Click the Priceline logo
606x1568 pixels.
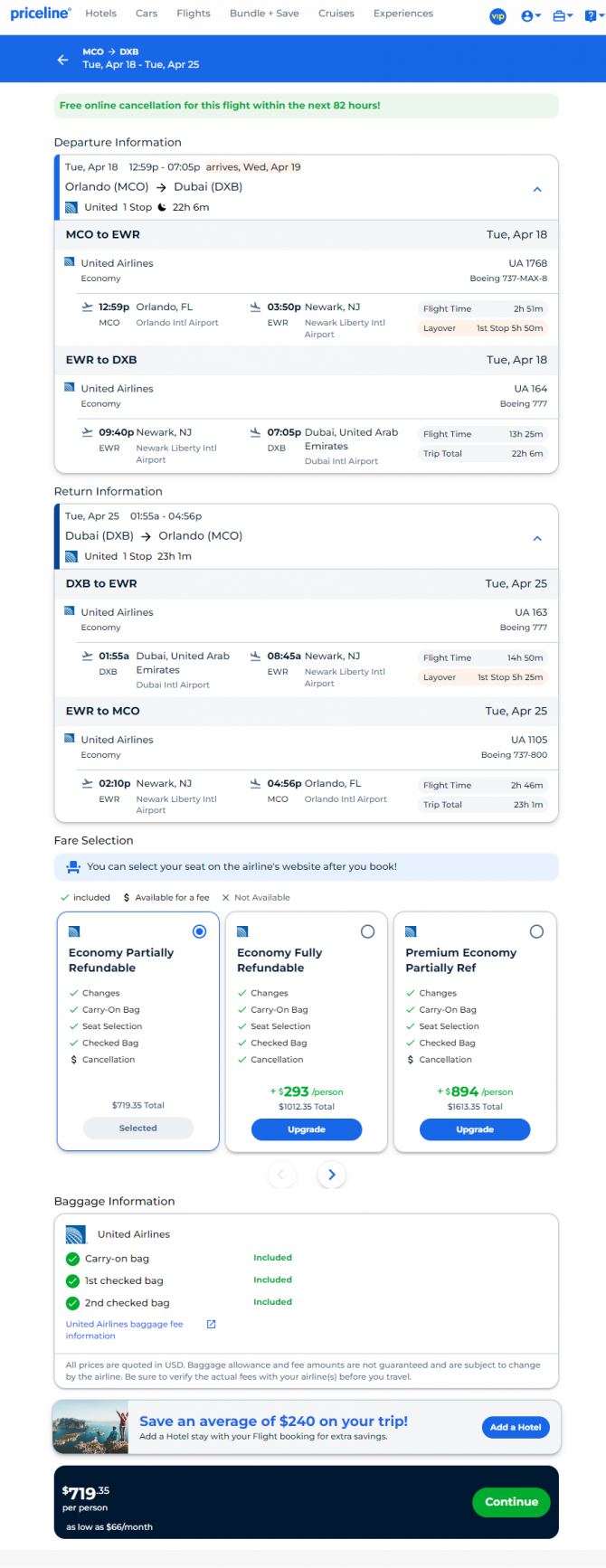click(x=40, y=14)
